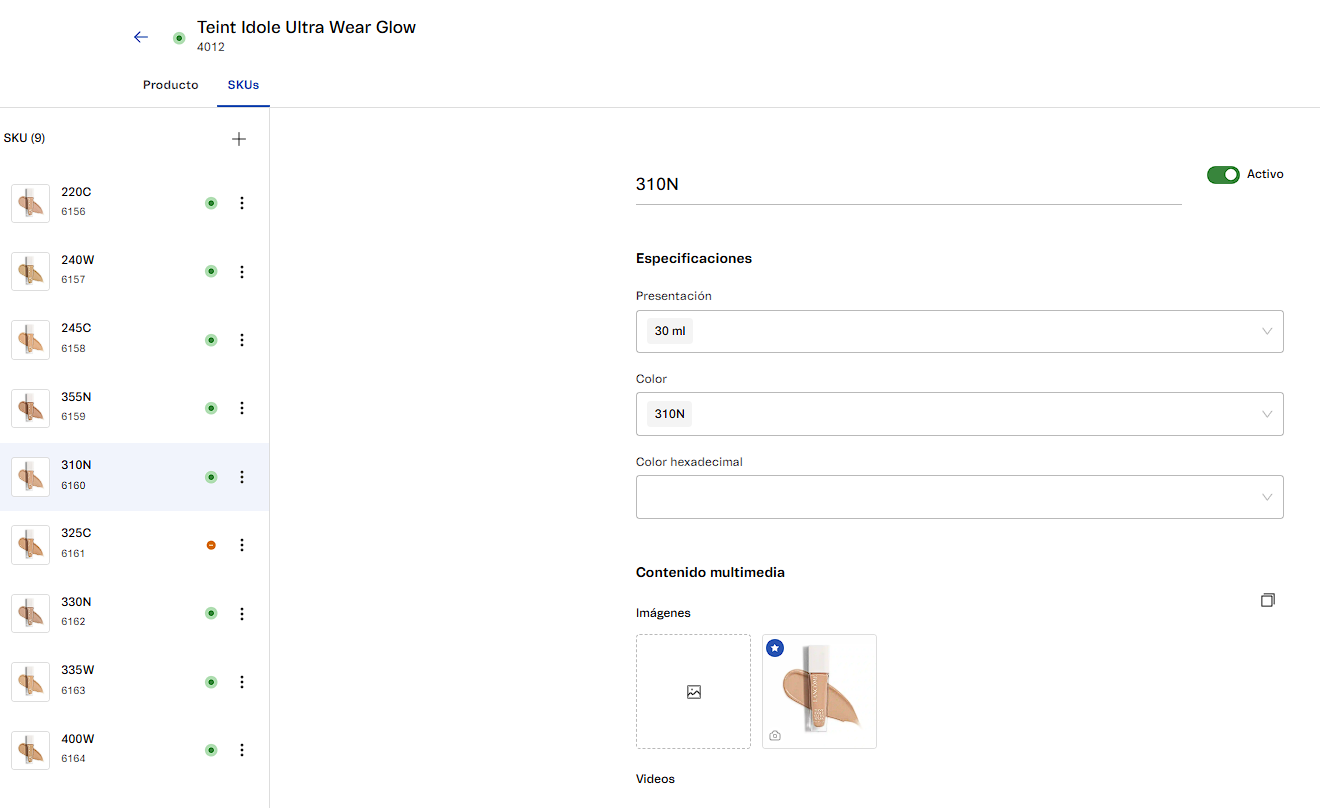Open three-dot menu for SKU 325C
Image resolution: width=1320 pixels, height=808 pixels.
pos(242,545)
